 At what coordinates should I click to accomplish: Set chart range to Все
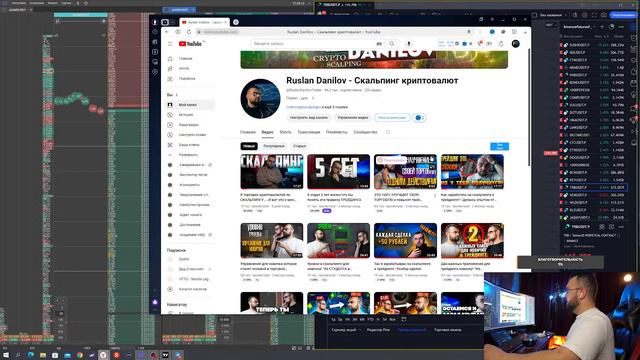pos(392,319)
